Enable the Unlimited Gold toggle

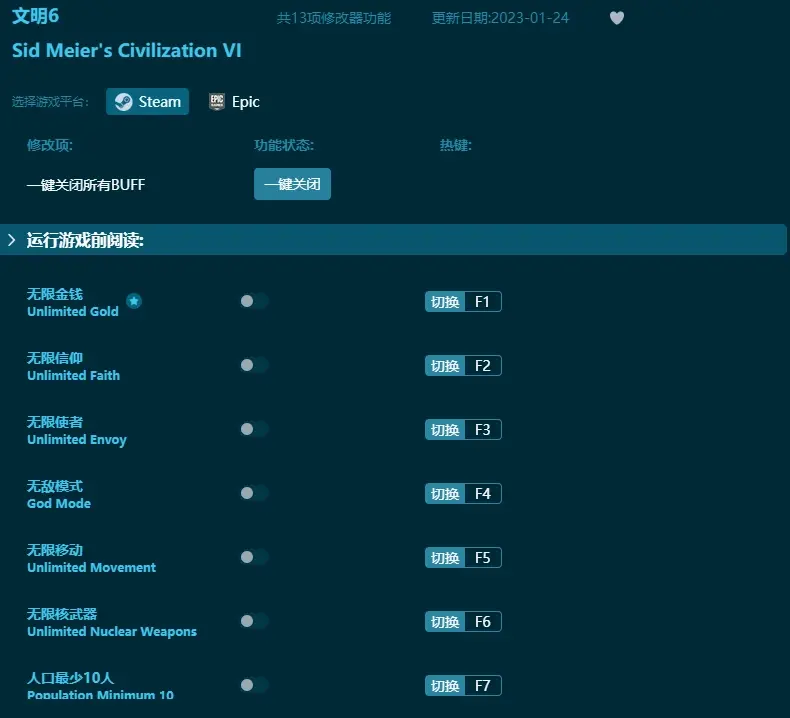coord(254,301)
